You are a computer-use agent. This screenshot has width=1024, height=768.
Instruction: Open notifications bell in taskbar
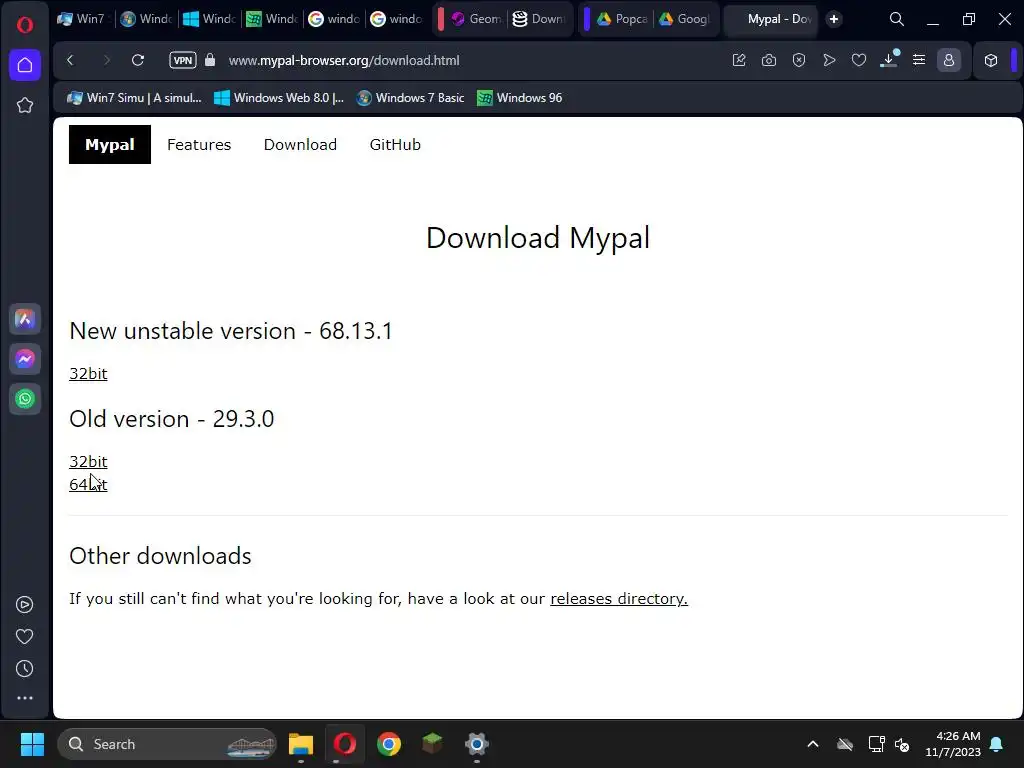(x=997, y=744)
